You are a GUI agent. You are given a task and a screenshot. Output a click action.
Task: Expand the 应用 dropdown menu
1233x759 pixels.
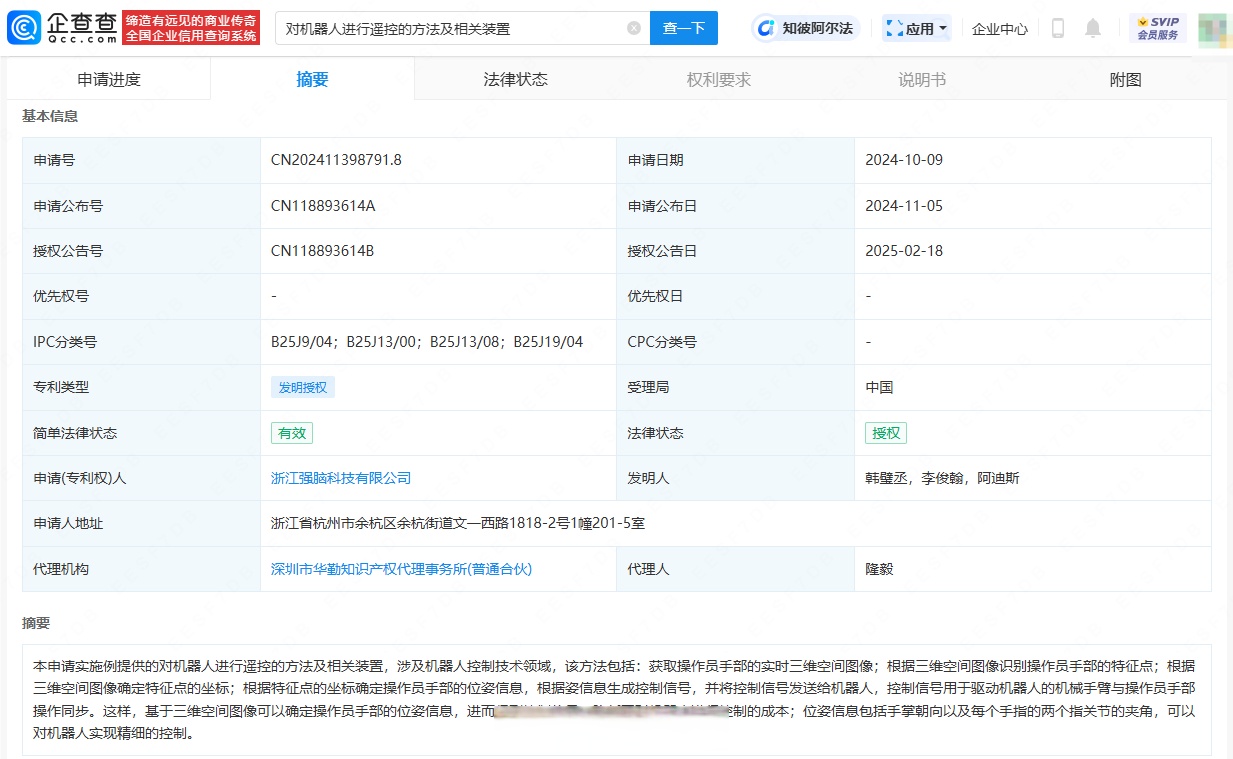pyautogui.click(x=918, y=29)
